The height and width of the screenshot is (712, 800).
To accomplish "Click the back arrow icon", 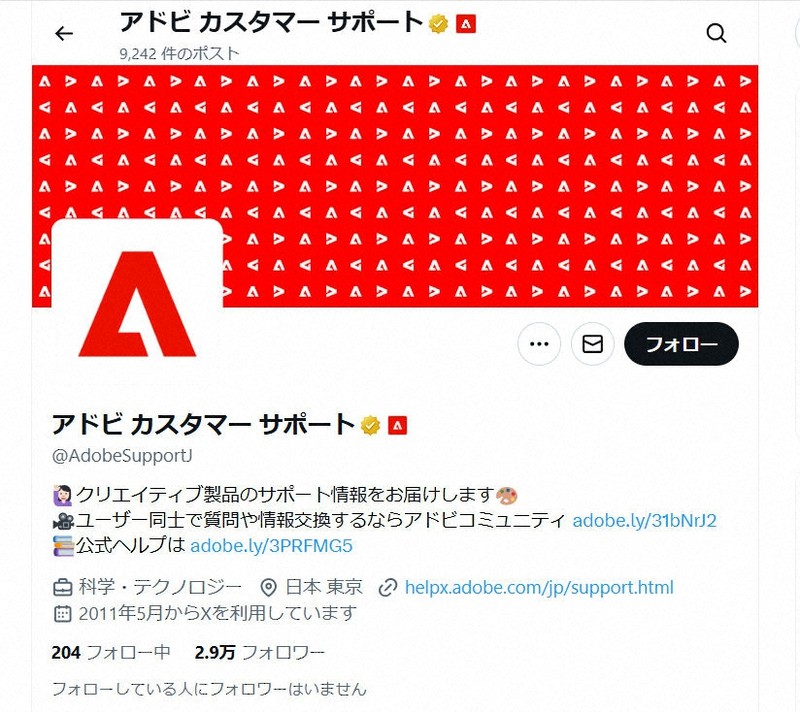I will 64,34.
